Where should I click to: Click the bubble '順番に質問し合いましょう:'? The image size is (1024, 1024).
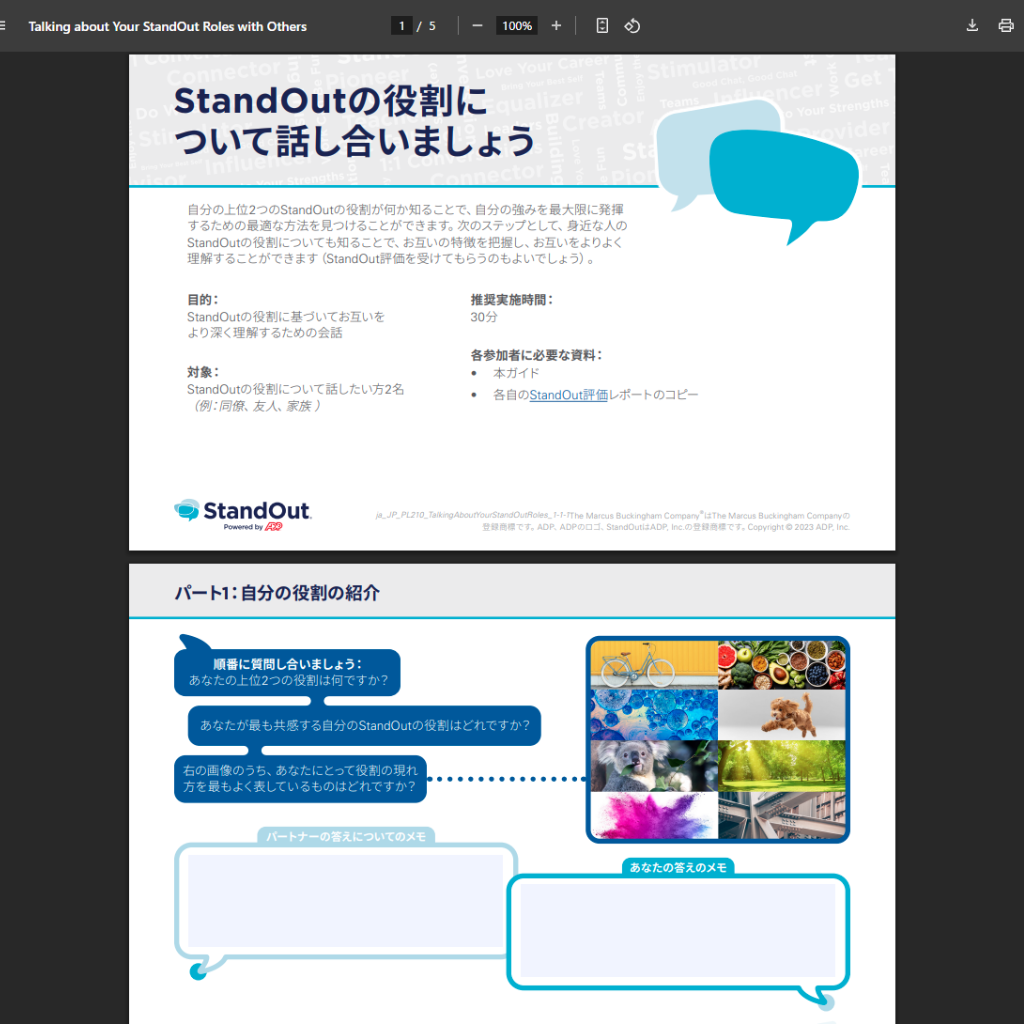[x=287, y=664]
